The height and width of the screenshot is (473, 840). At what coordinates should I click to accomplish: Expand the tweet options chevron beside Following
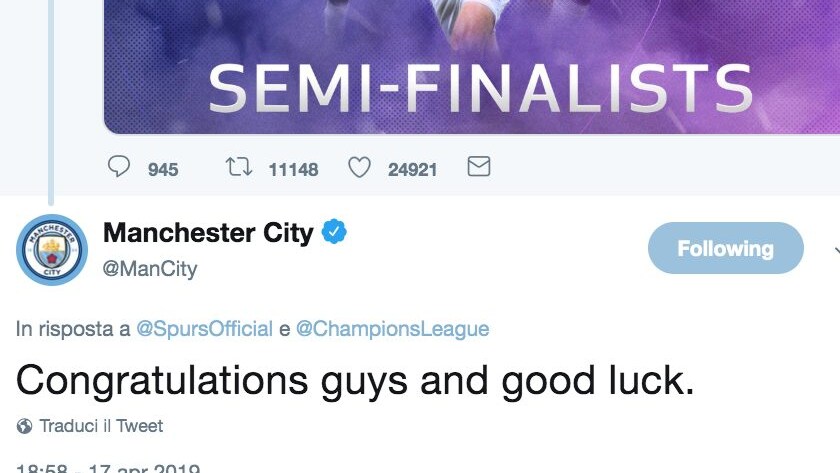coord(837,250)
